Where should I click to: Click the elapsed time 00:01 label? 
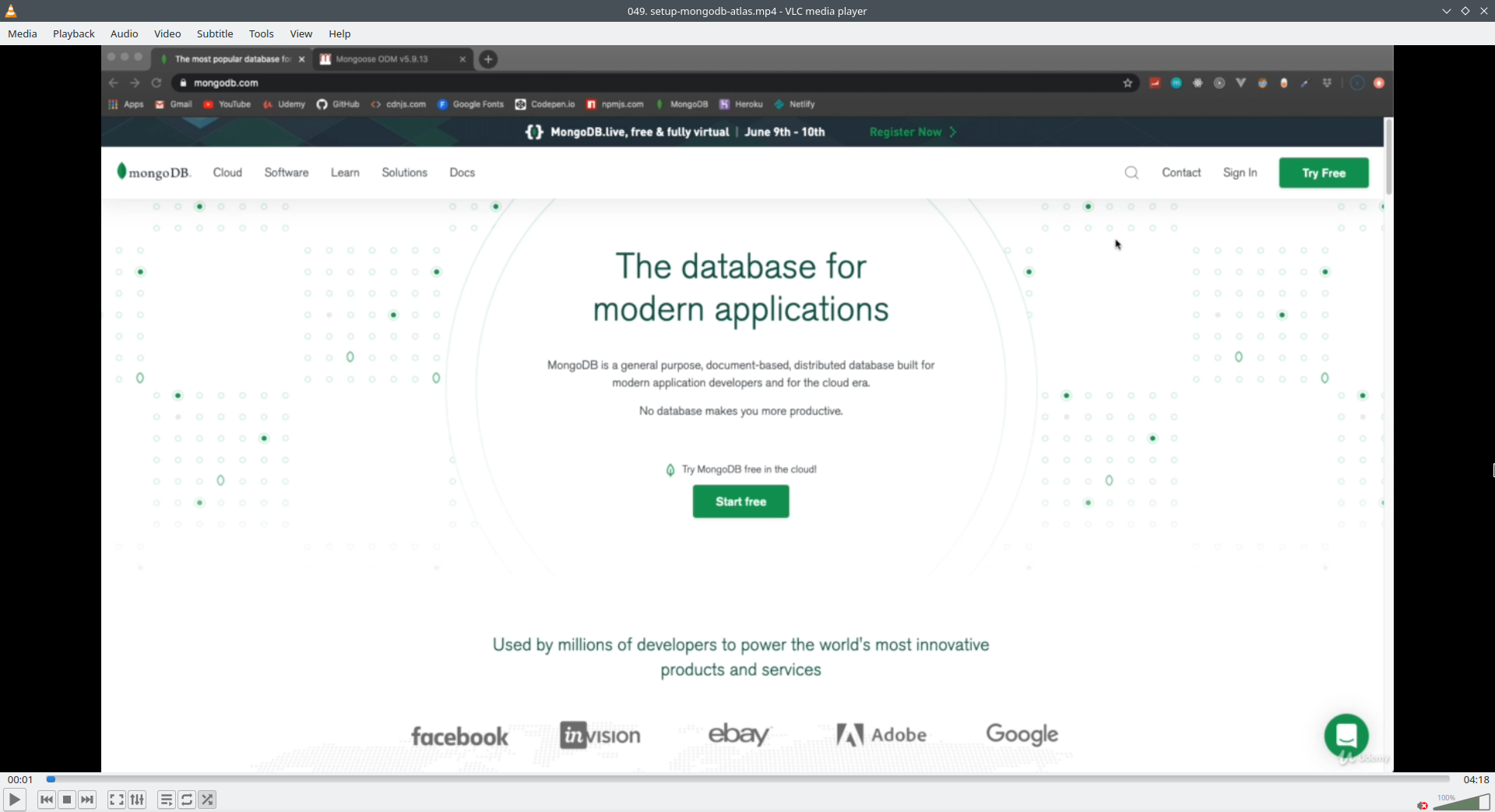point(20,779)
